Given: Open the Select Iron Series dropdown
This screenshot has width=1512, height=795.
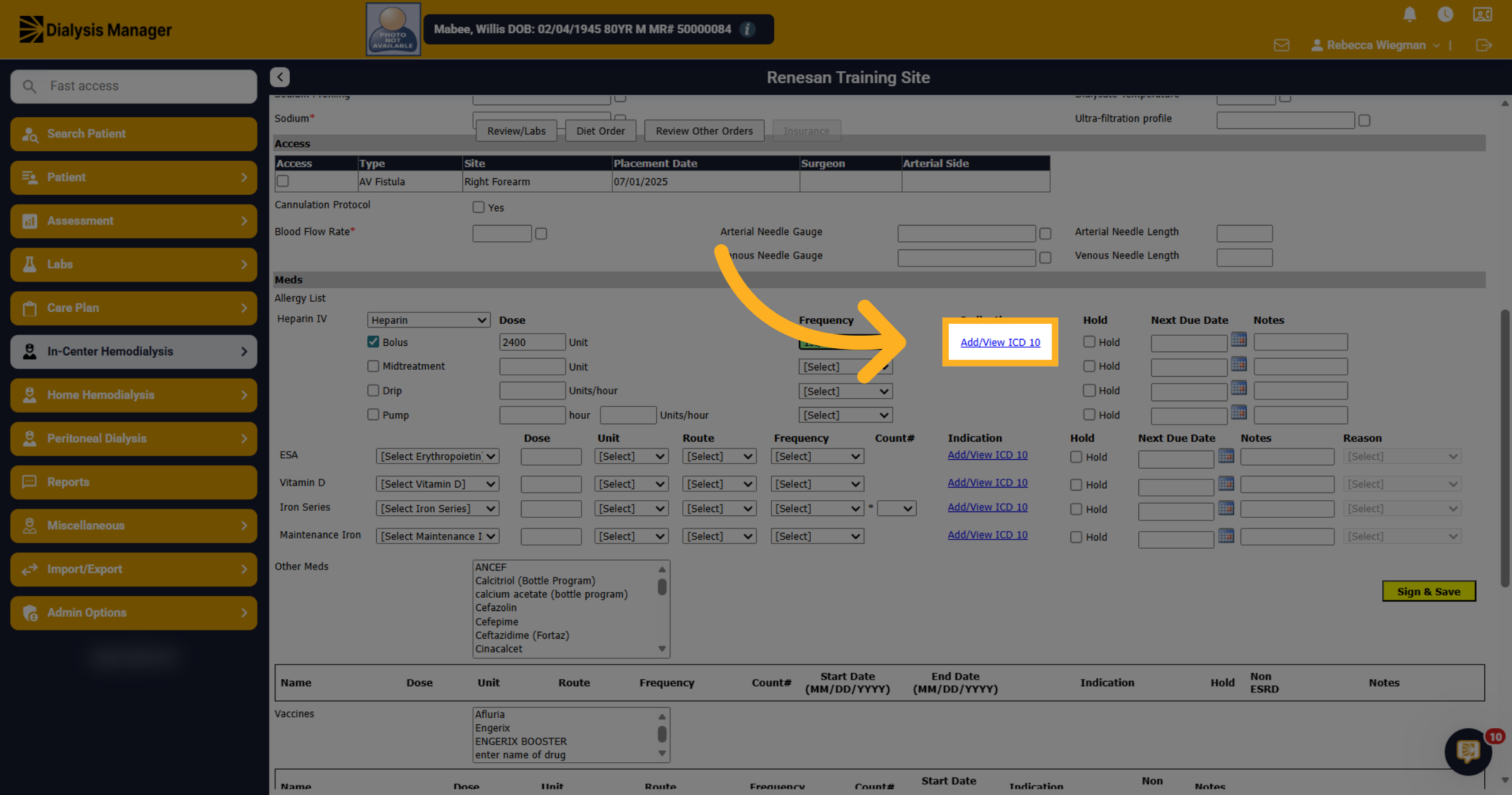Looking at the screenshot, I should pos(437,508).
